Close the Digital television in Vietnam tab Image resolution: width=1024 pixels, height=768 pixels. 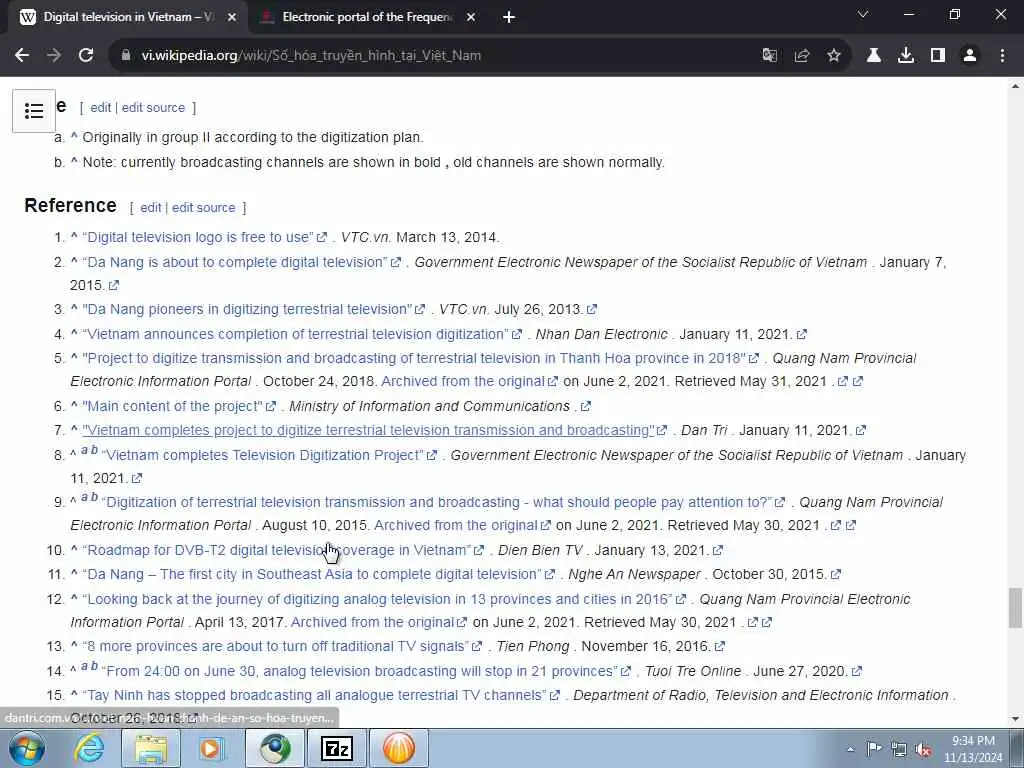(x=232, y=18)
